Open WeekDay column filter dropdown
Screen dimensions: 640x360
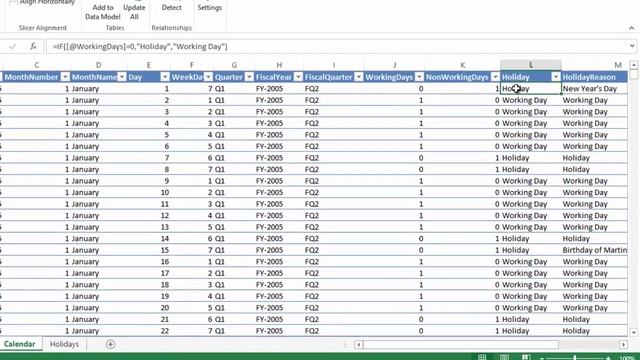click(x=208, y=77)
